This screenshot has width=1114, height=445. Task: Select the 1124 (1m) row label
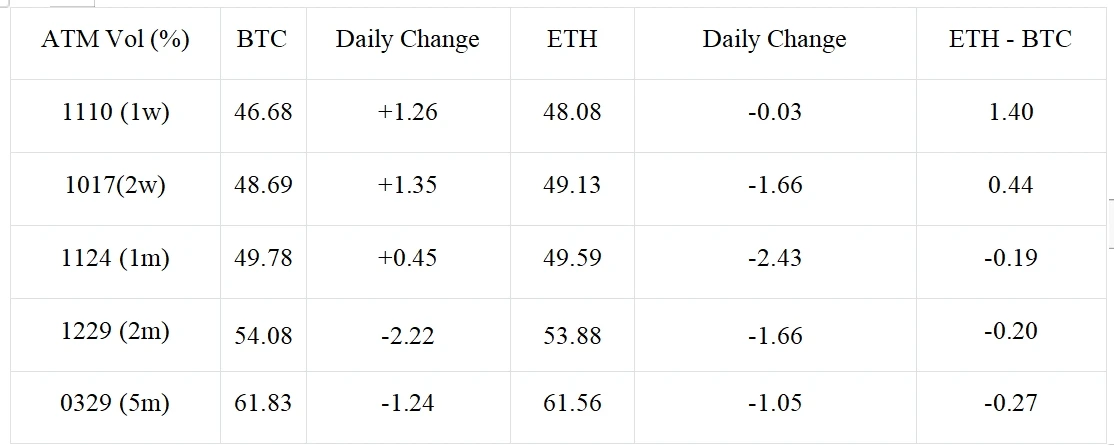(116, 258)
